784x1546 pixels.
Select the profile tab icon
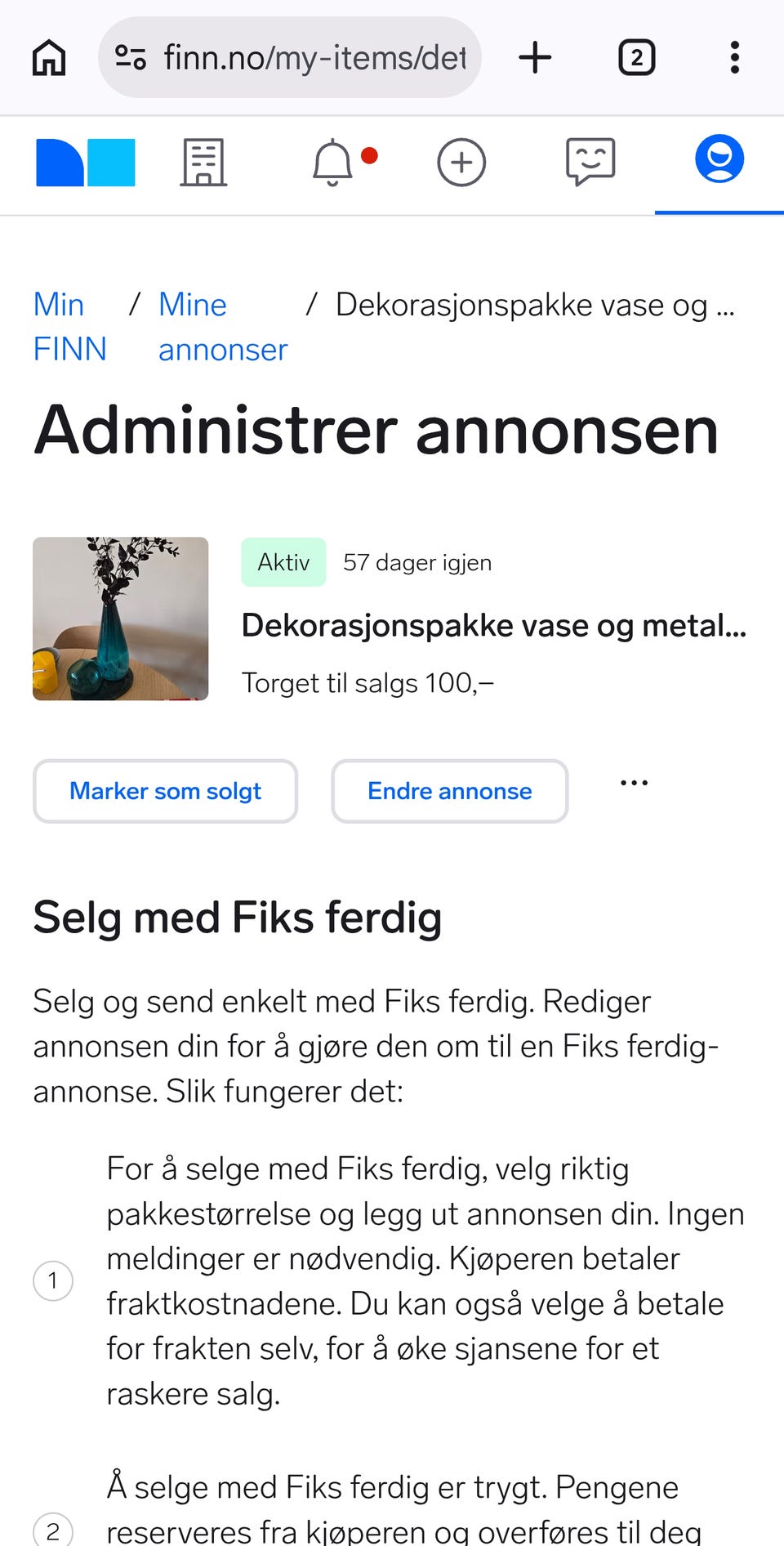719,159
